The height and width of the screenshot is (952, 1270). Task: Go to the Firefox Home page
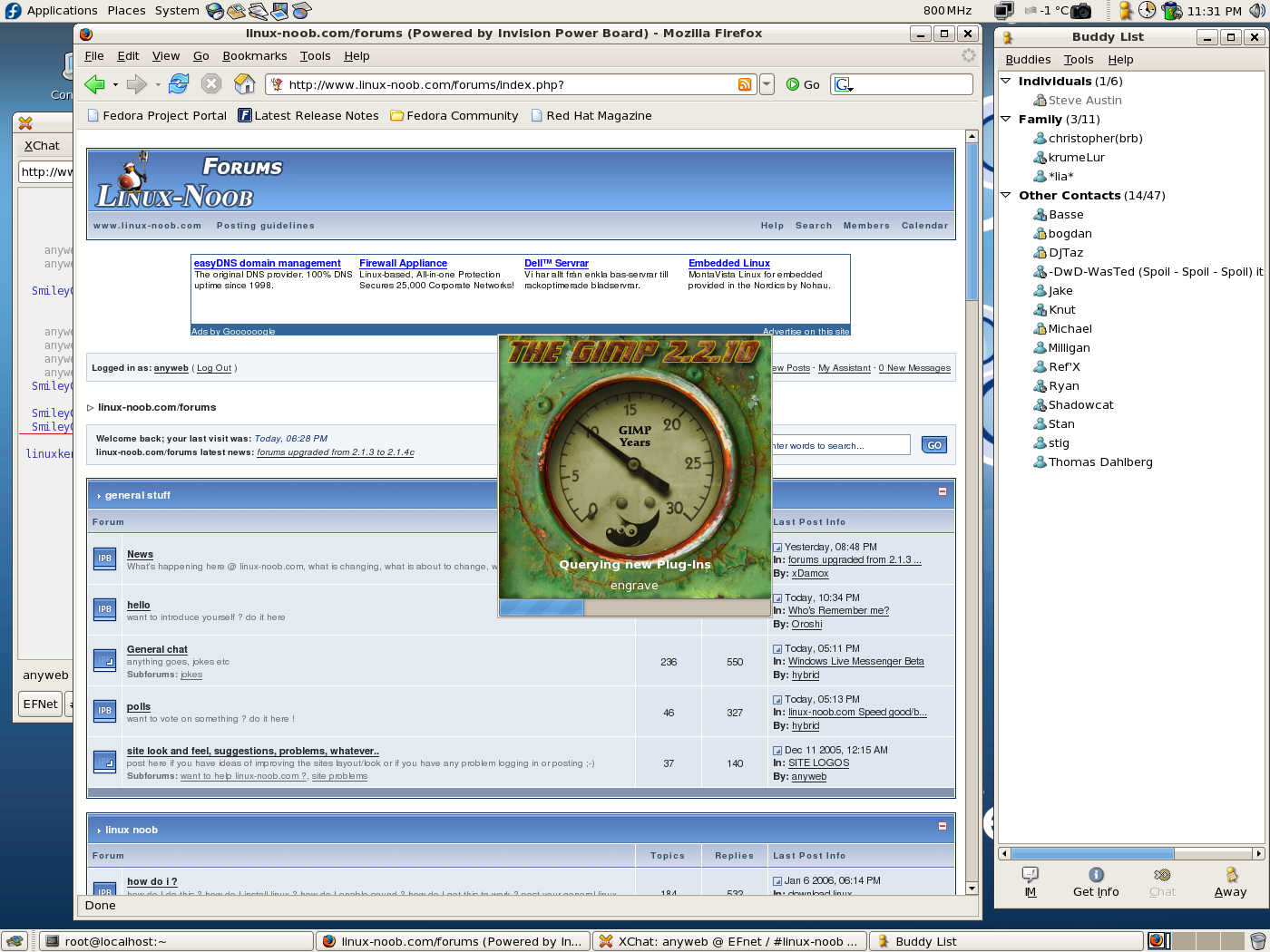coord(245,84)
